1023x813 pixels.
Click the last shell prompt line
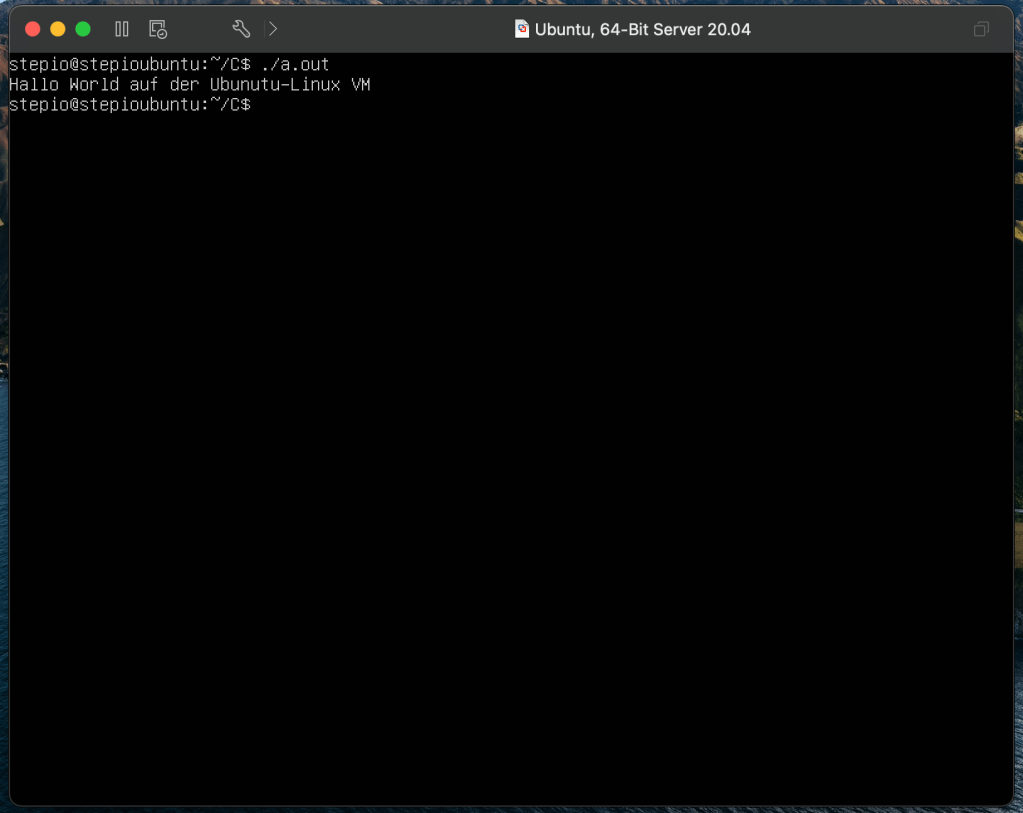click(x=129, y=104)
